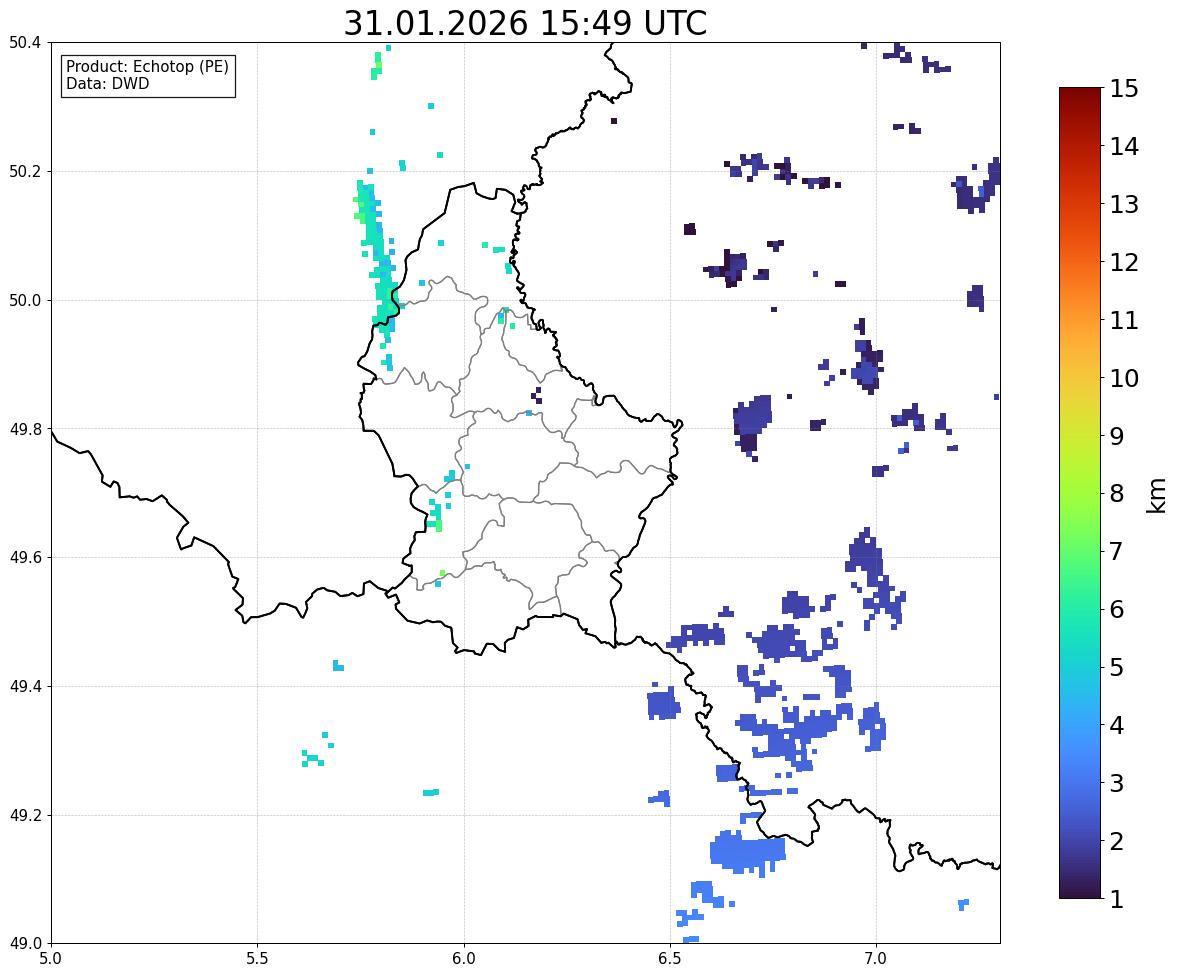This screenshot has width=1178, height=976.
Task: Click the colorbar tick value '1'
Action: (x=1117, y=899)
